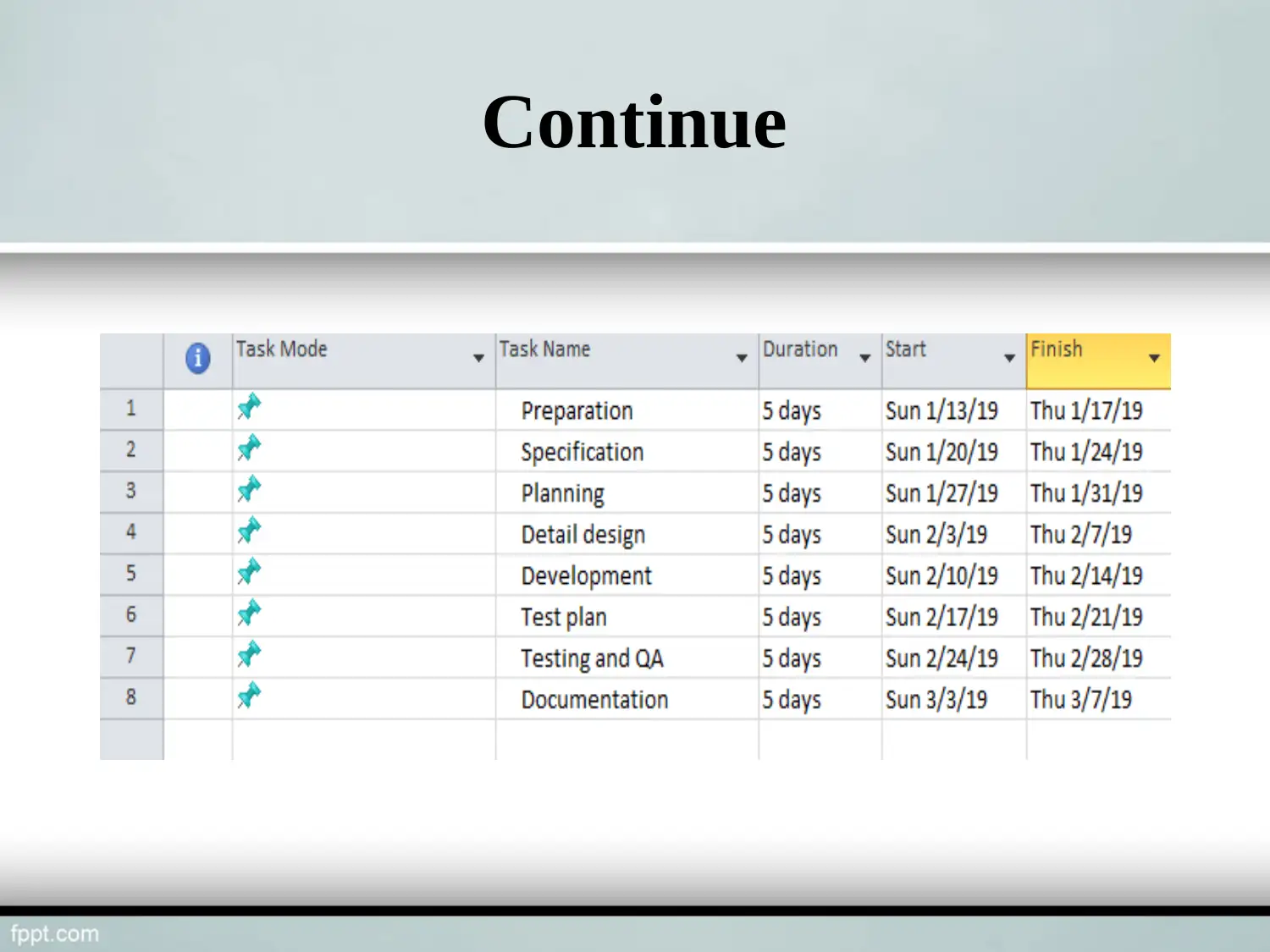1270x952 pixels.
Task: Click the pin icon in Preparation row
Action: [x=249, y=407]
